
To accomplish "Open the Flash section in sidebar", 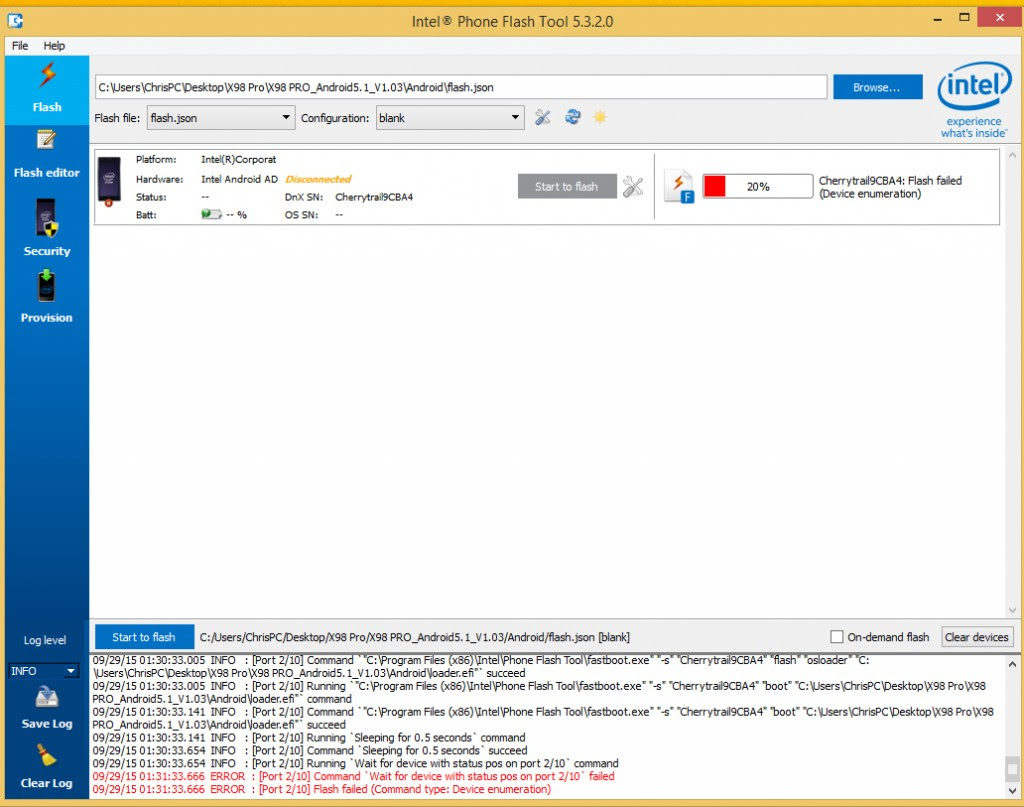I will [x=47, y=89].
